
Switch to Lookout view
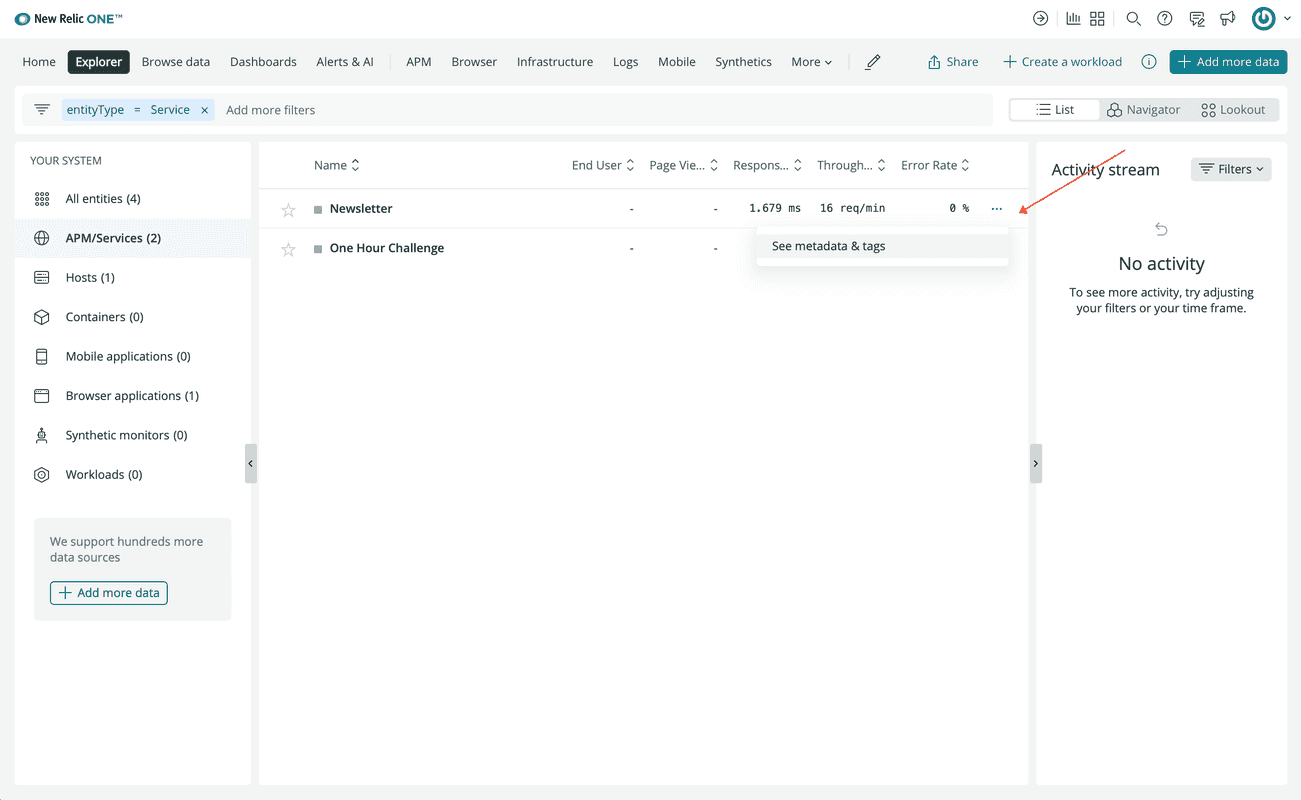(1233, 110)
